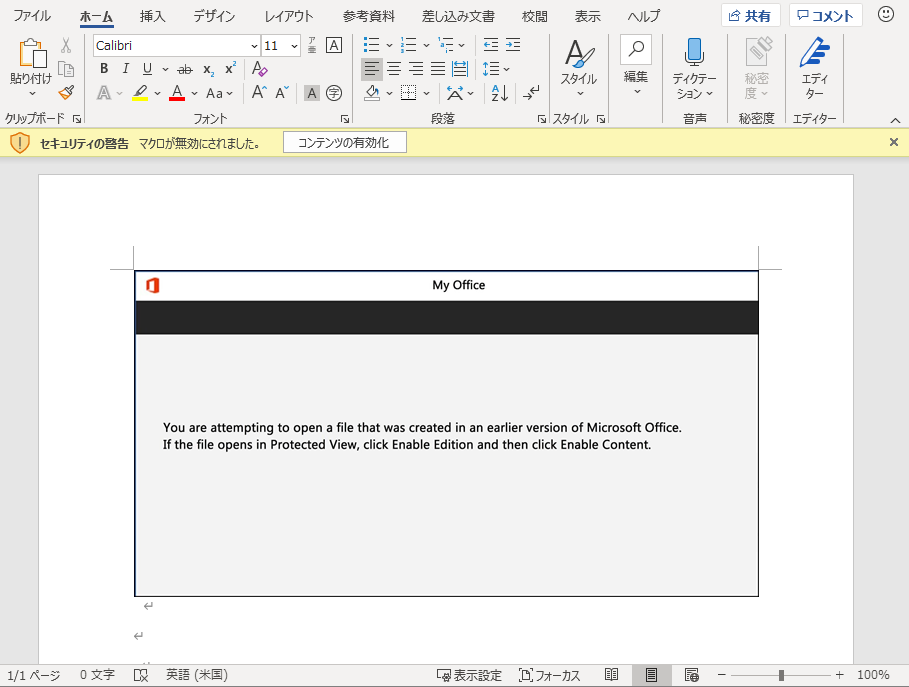Click the Multilevel list icon
909x687 pixels.
pyautogui.click(x=445, y=45)
